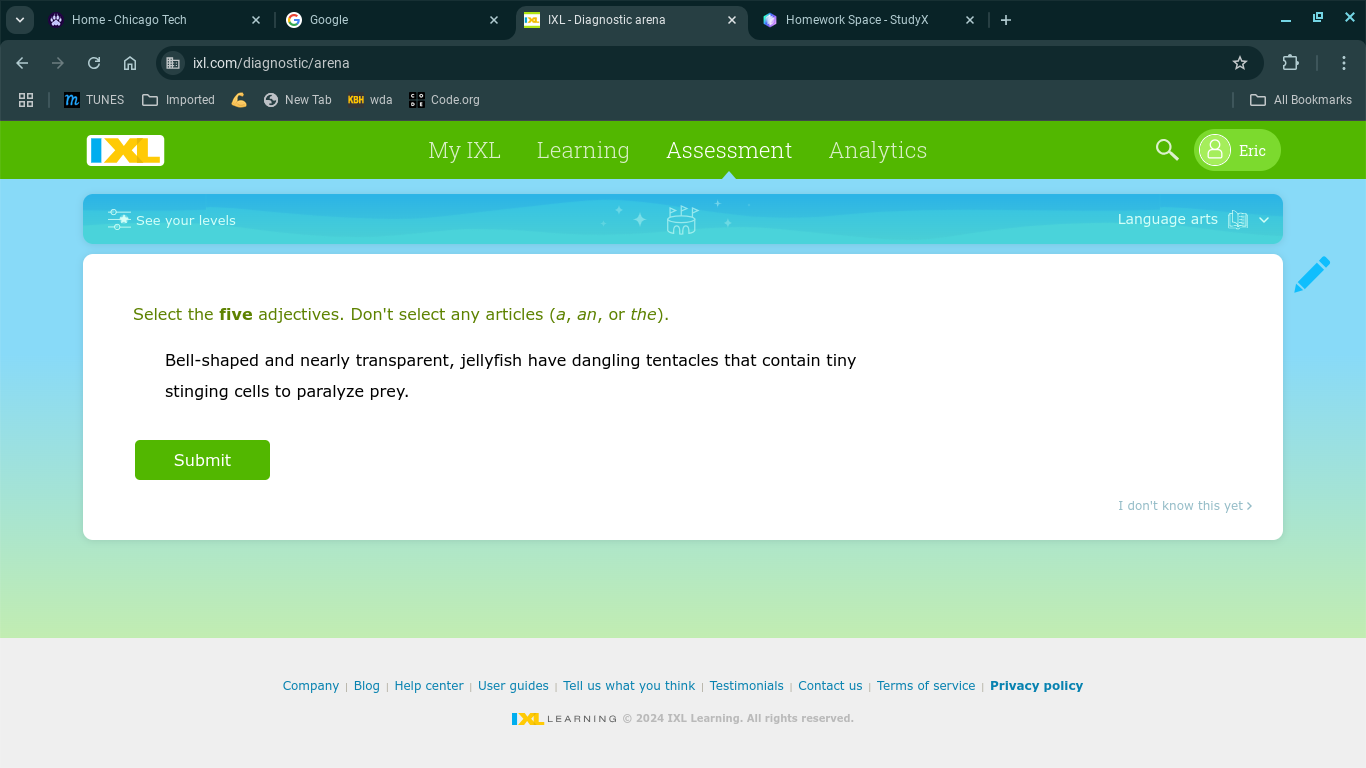The image size is (1366, 768).
Task: Click the See your levels sliders icon
Action: 119,220
